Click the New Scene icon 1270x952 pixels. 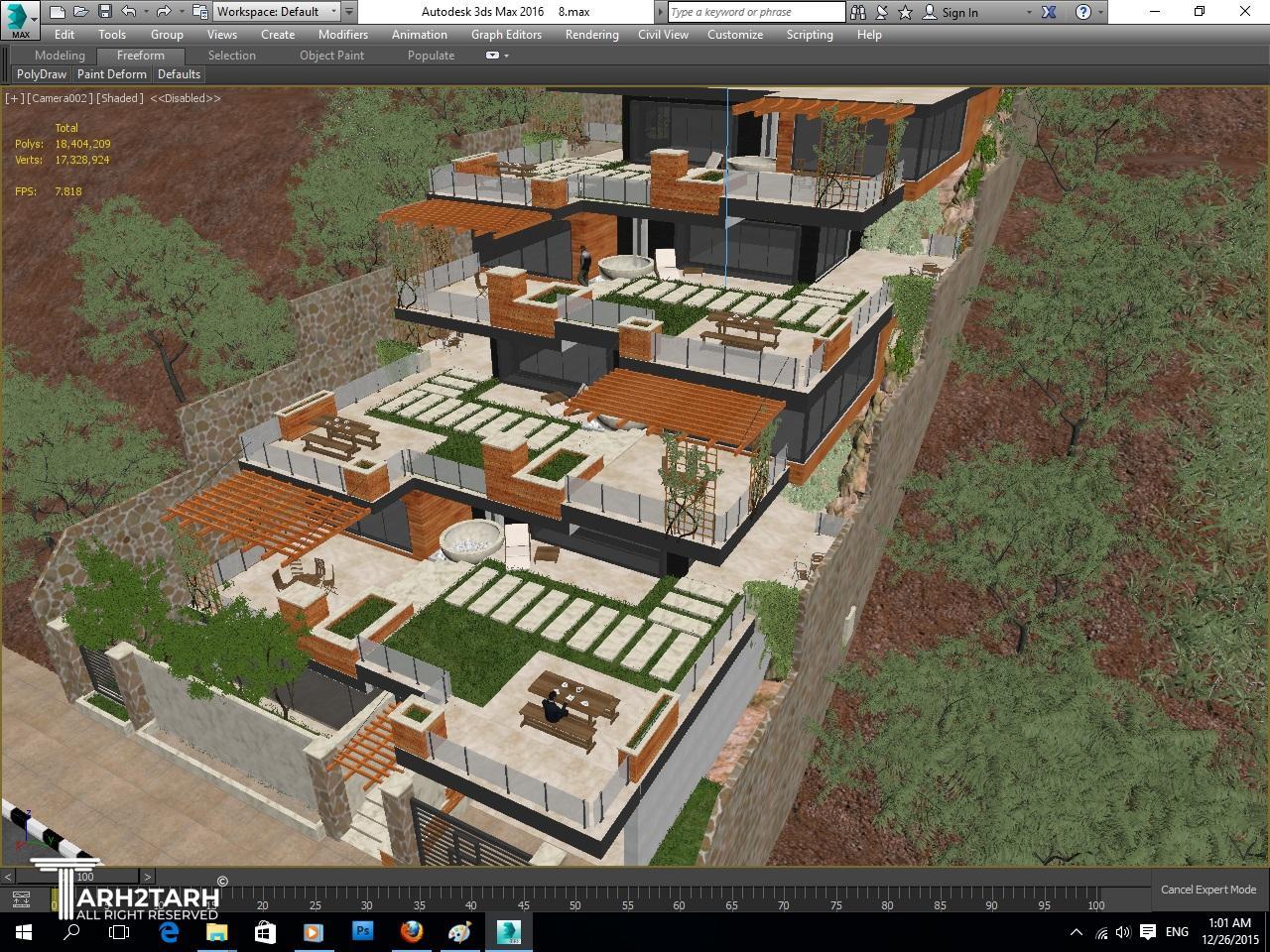[58, 12]
